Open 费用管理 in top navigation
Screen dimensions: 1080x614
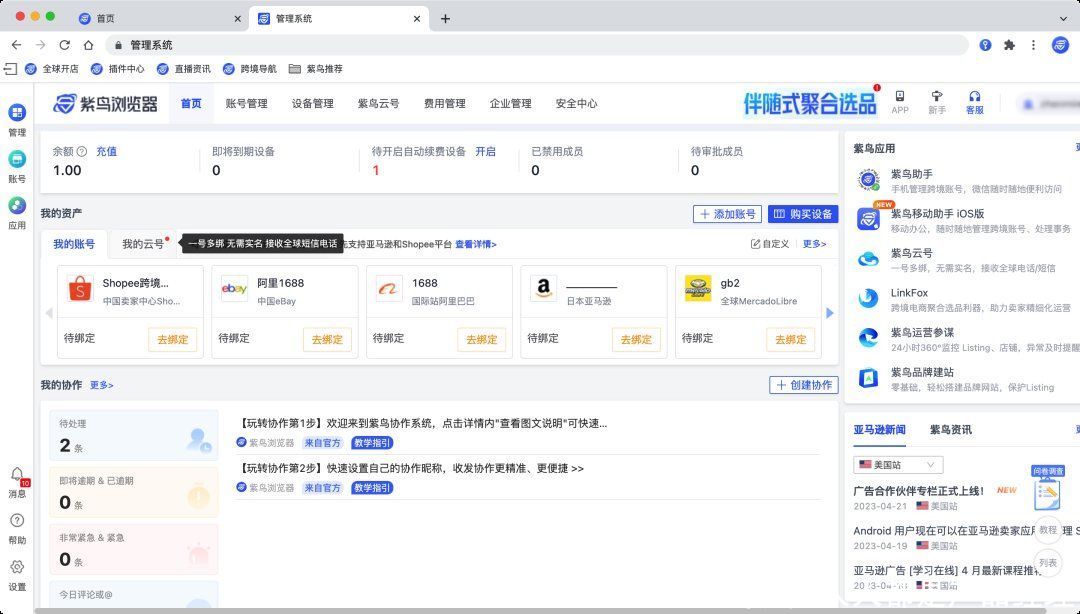pyautogui.click(x=445, y=103)
